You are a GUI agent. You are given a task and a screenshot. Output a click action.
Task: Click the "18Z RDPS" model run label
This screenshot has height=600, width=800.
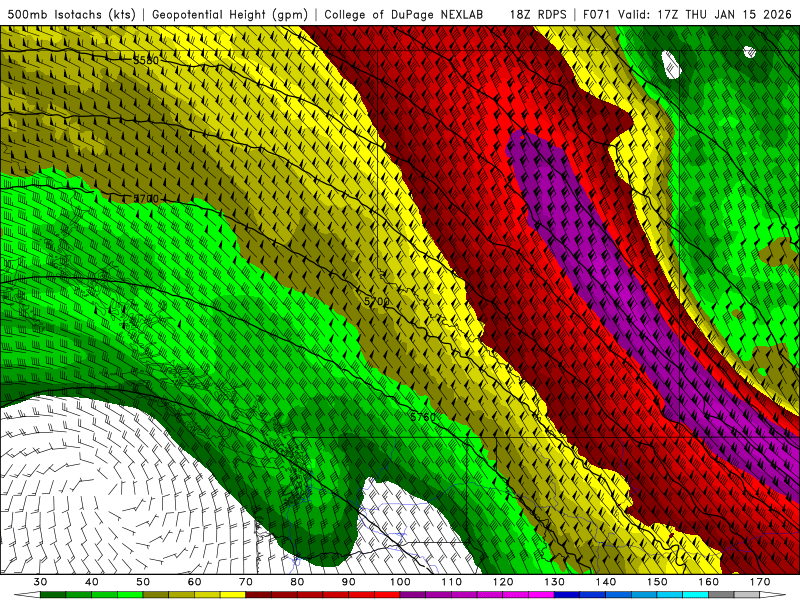click(538, 14)
